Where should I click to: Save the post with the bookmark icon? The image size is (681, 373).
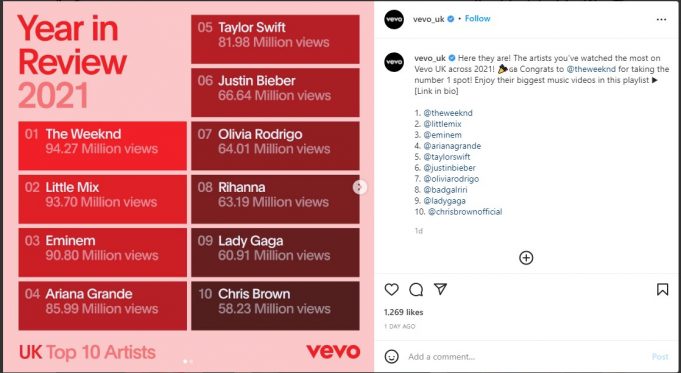(x=662, y=290)
